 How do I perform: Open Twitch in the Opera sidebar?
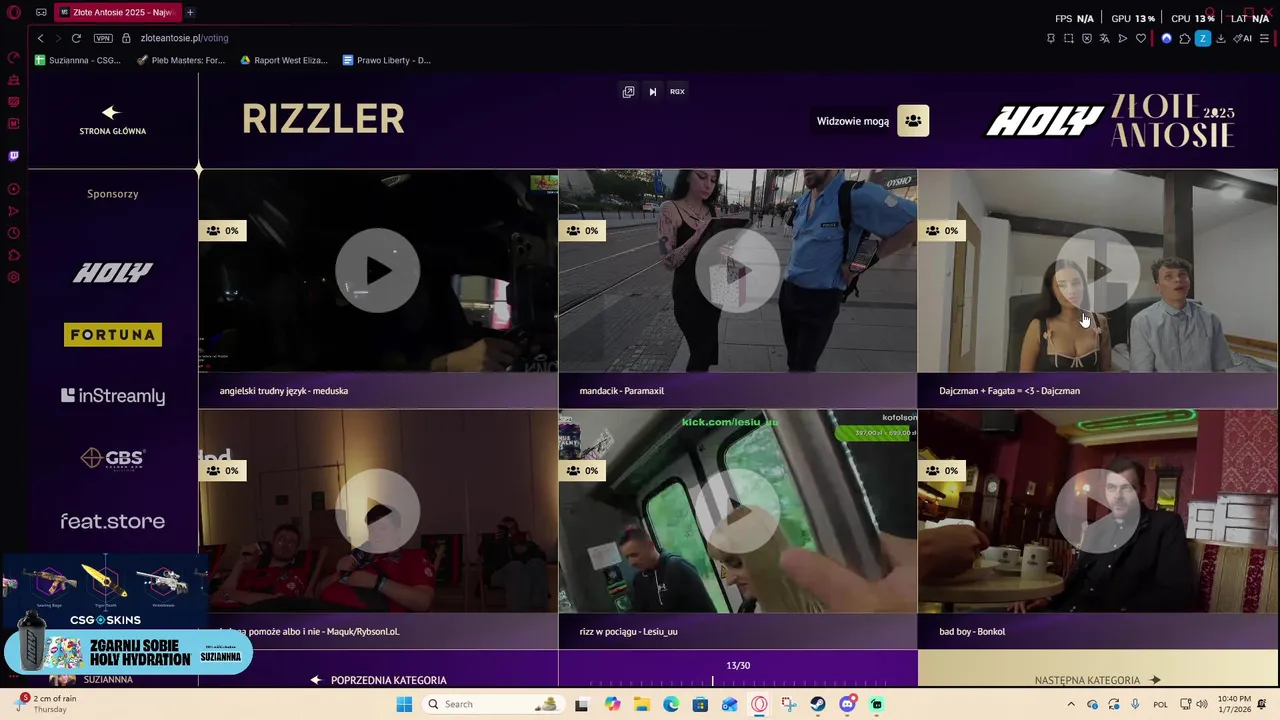tap(14, 156)
